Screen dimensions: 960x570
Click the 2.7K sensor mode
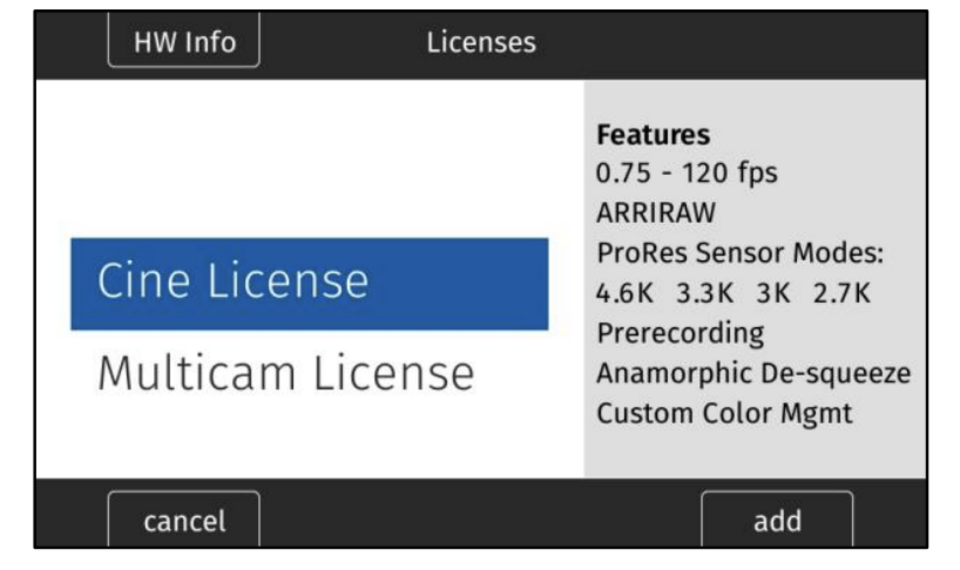point(842,294)
